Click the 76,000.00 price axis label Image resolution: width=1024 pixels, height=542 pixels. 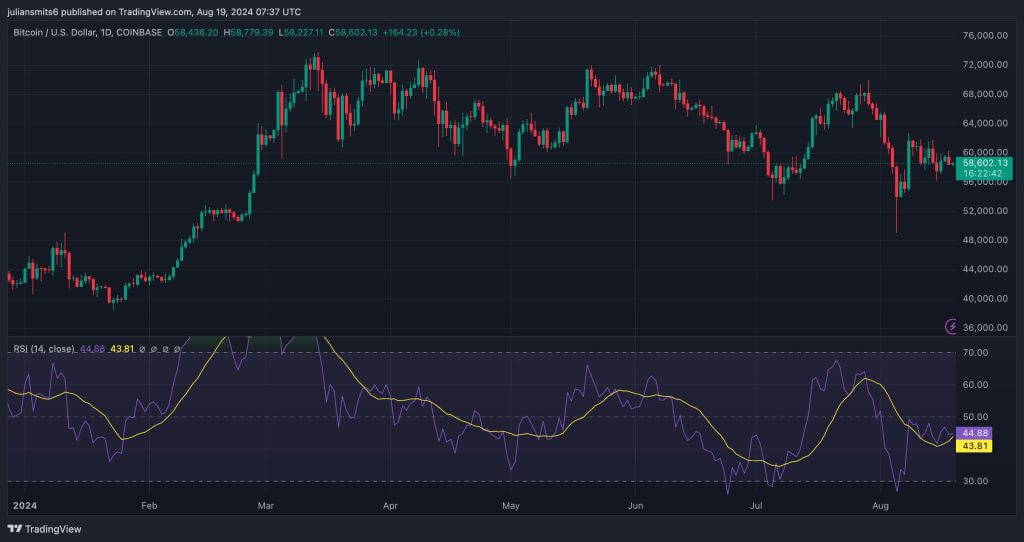pos(984,36)
